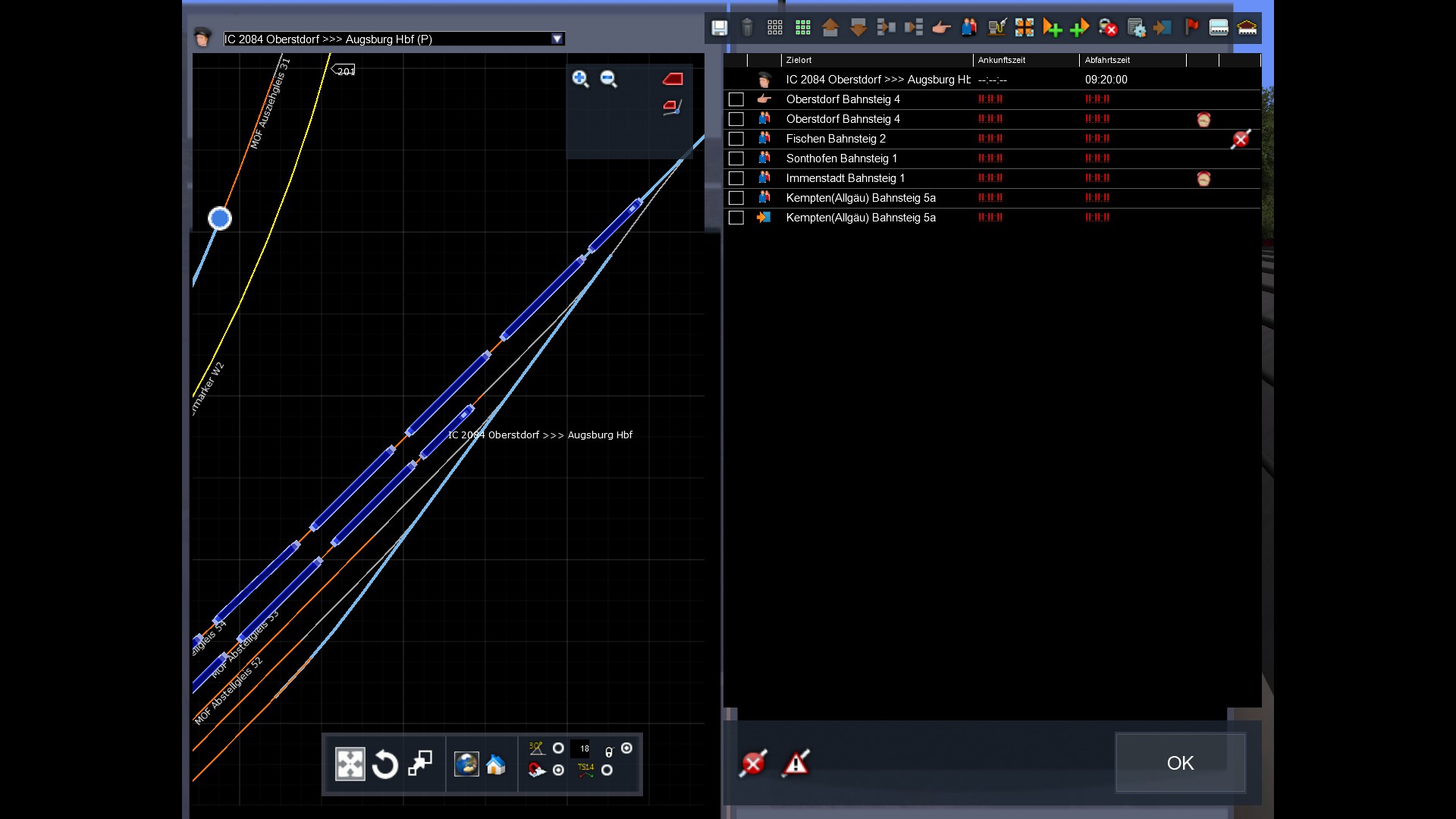
Task: Click the move instruction up arrow icon
Action: (x=830, y=28)
